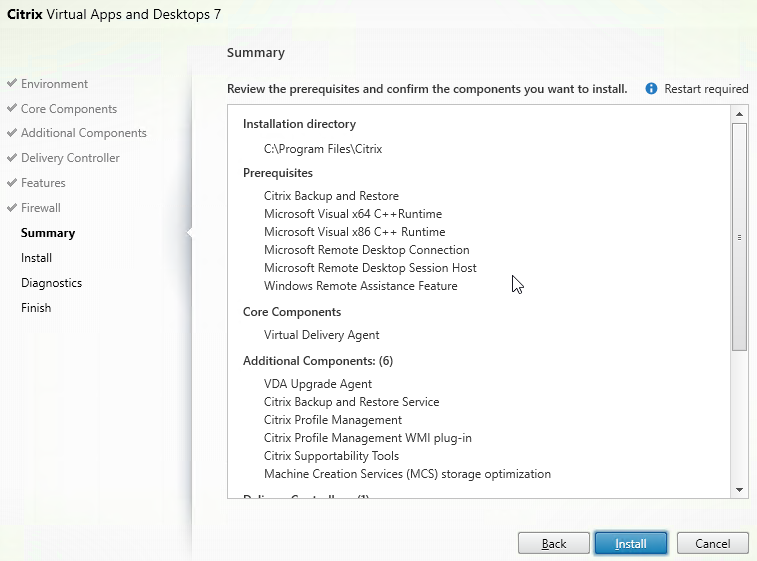Click Citrix Backup and Restore Service entry
Image resolution: width=757 pixels, height=561 pixels.
351,402
